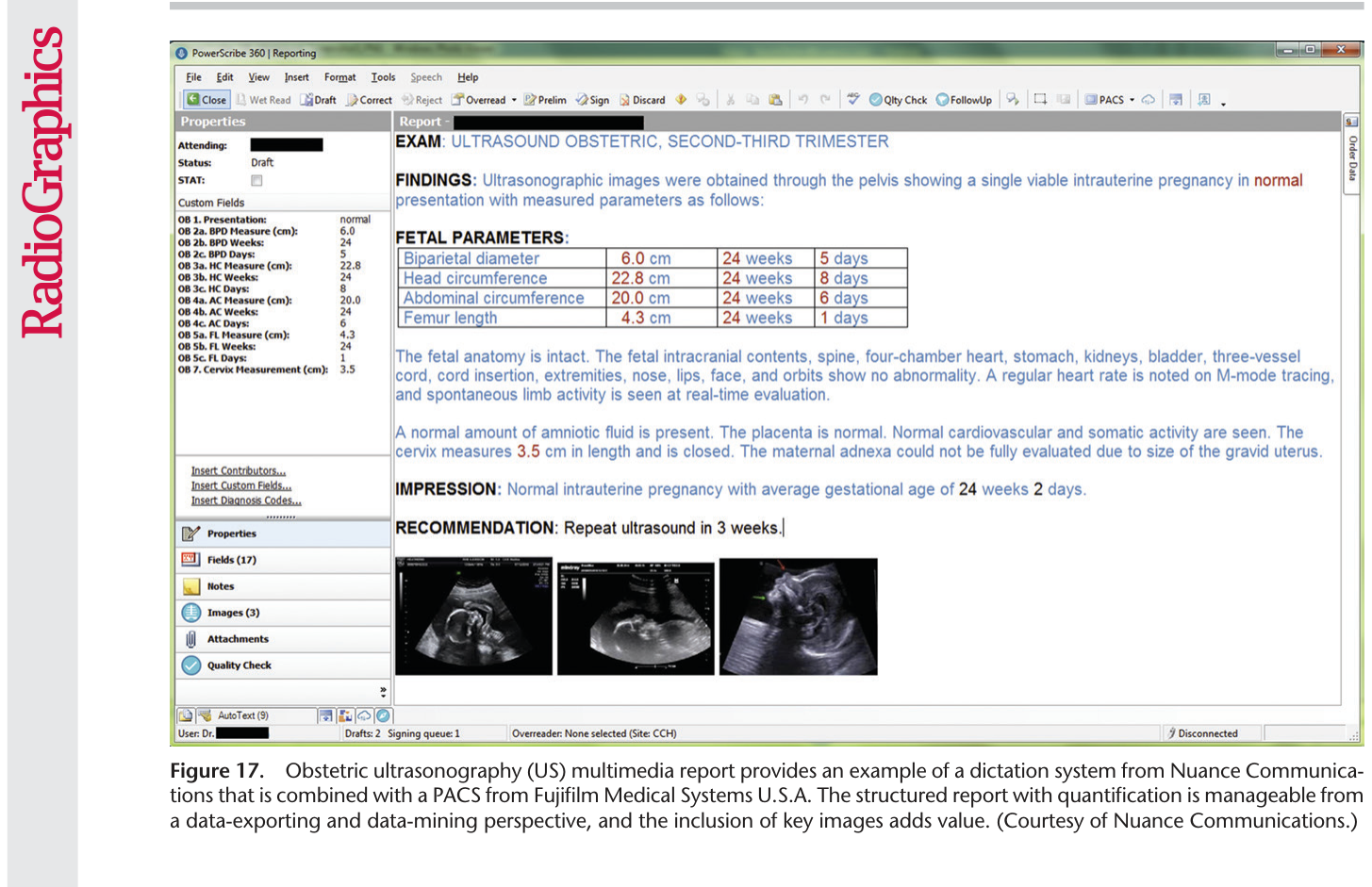Click the Femur length table cell
Screen dimensions: 1372x887
tap(502, 318)
